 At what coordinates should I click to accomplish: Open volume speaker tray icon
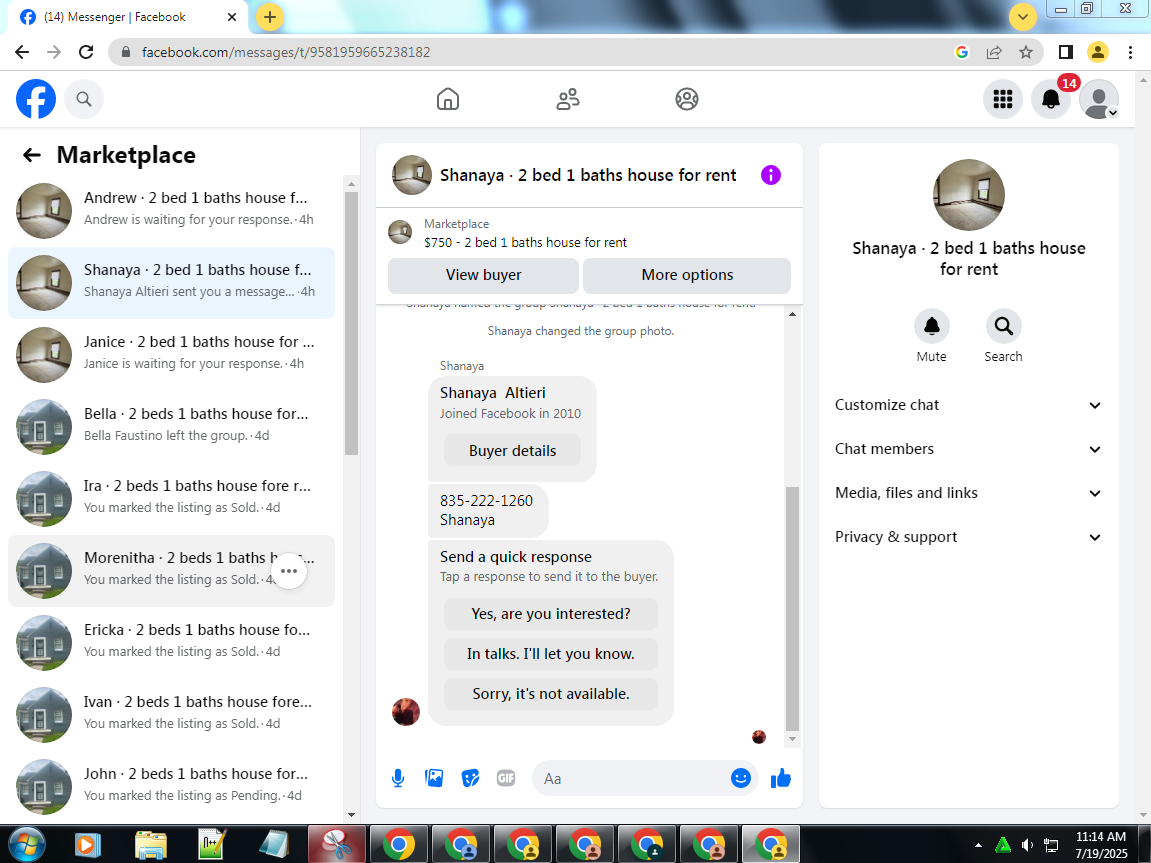click(x=1027, y=845)
